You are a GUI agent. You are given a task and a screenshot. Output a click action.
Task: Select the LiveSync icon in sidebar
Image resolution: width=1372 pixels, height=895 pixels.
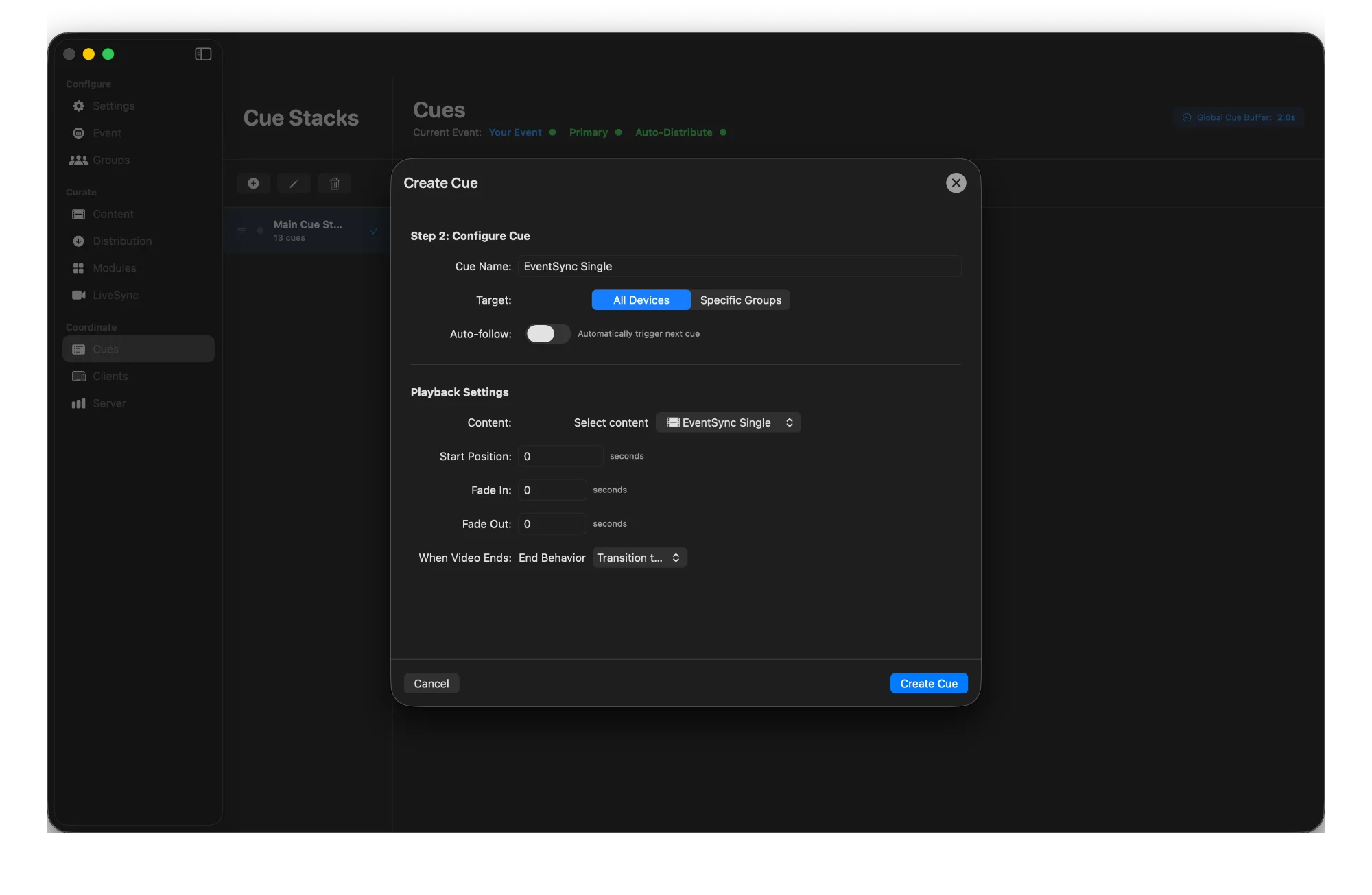point(115,295)
